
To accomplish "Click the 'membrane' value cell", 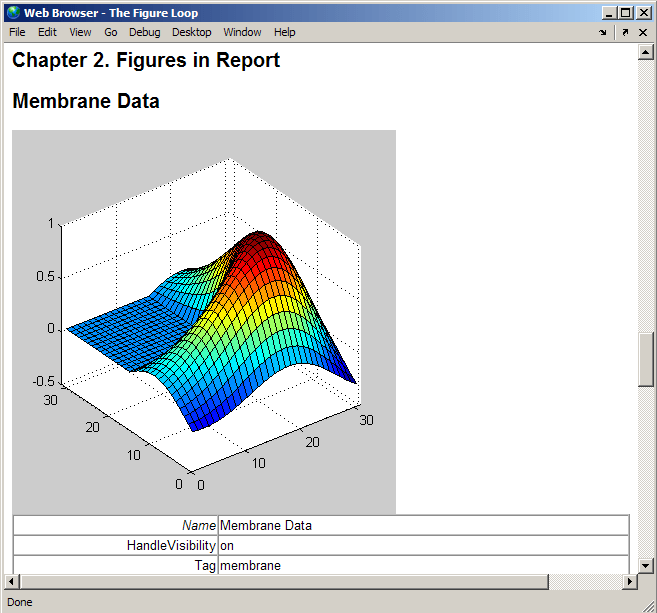I will 423,565.
